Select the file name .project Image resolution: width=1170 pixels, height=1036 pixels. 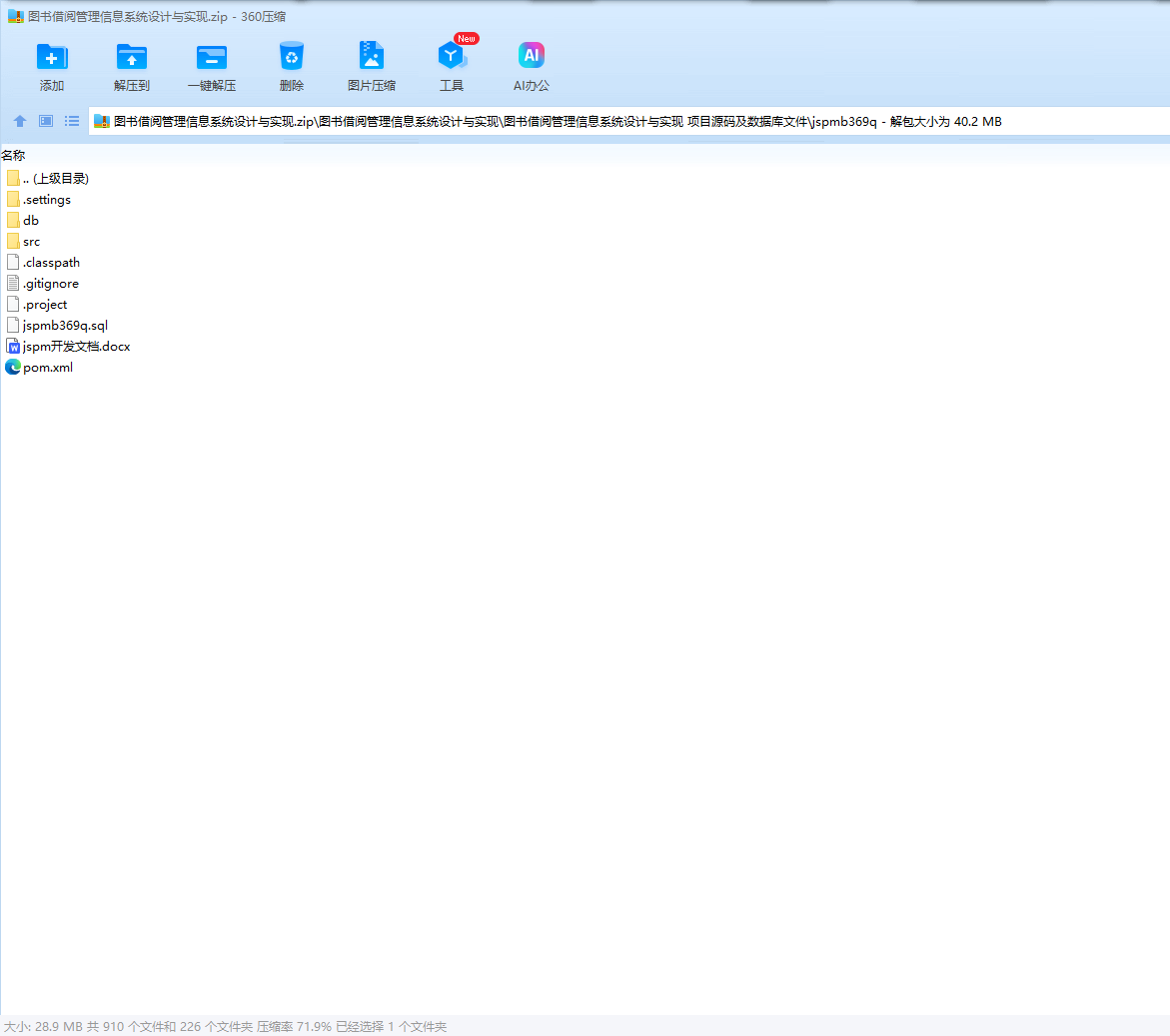45,305
